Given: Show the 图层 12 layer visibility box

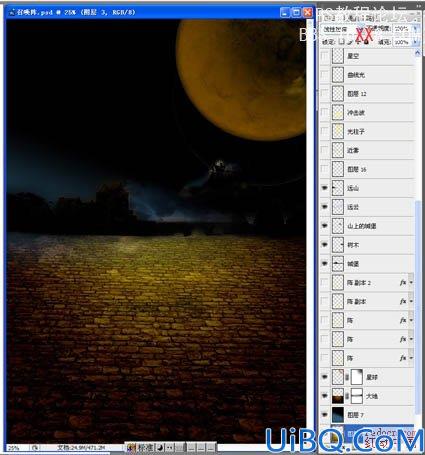Looking at the screenshot, I should pyautogui.click(x=324, y=94).
